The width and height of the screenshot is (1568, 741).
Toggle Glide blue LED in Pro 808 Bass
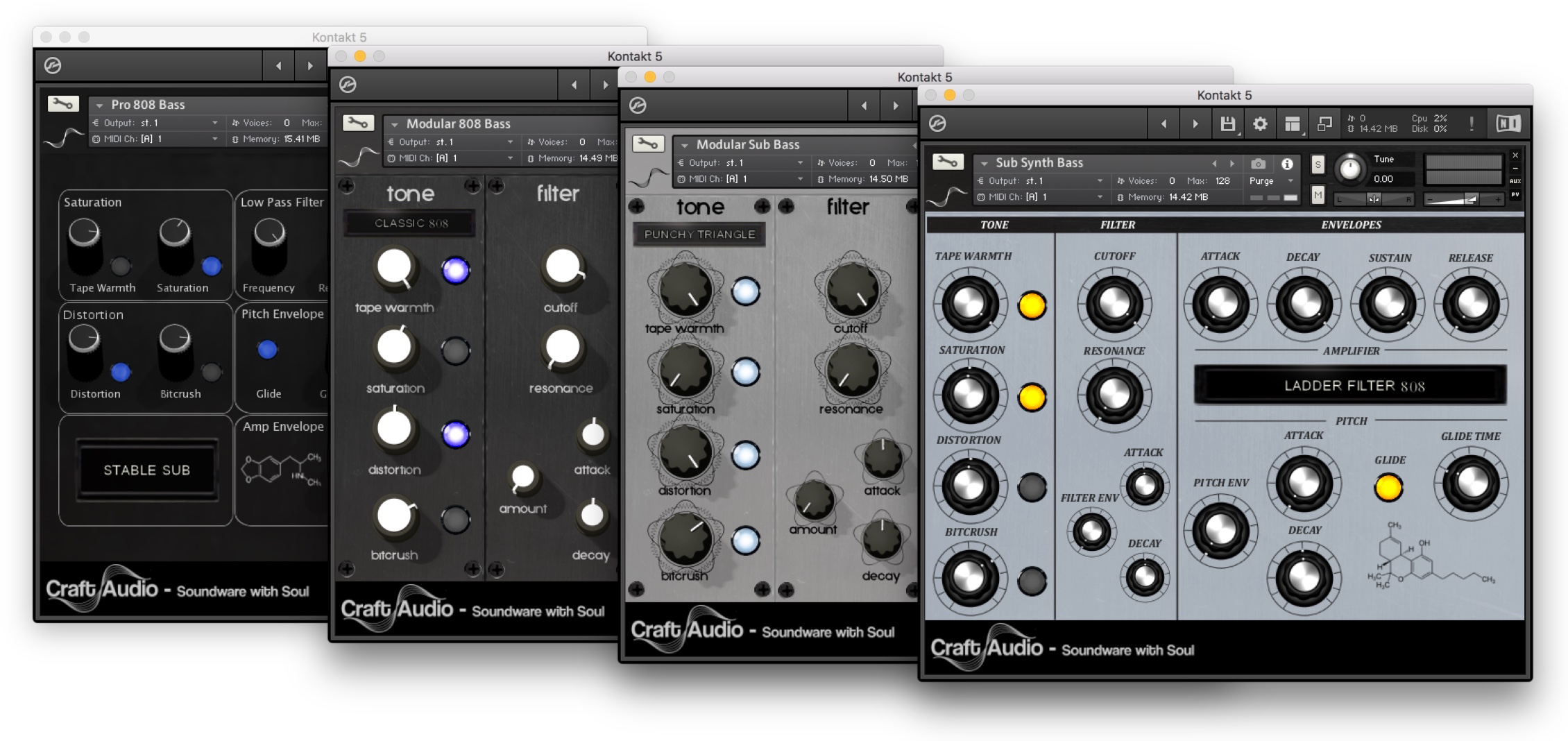click(267, 350)
